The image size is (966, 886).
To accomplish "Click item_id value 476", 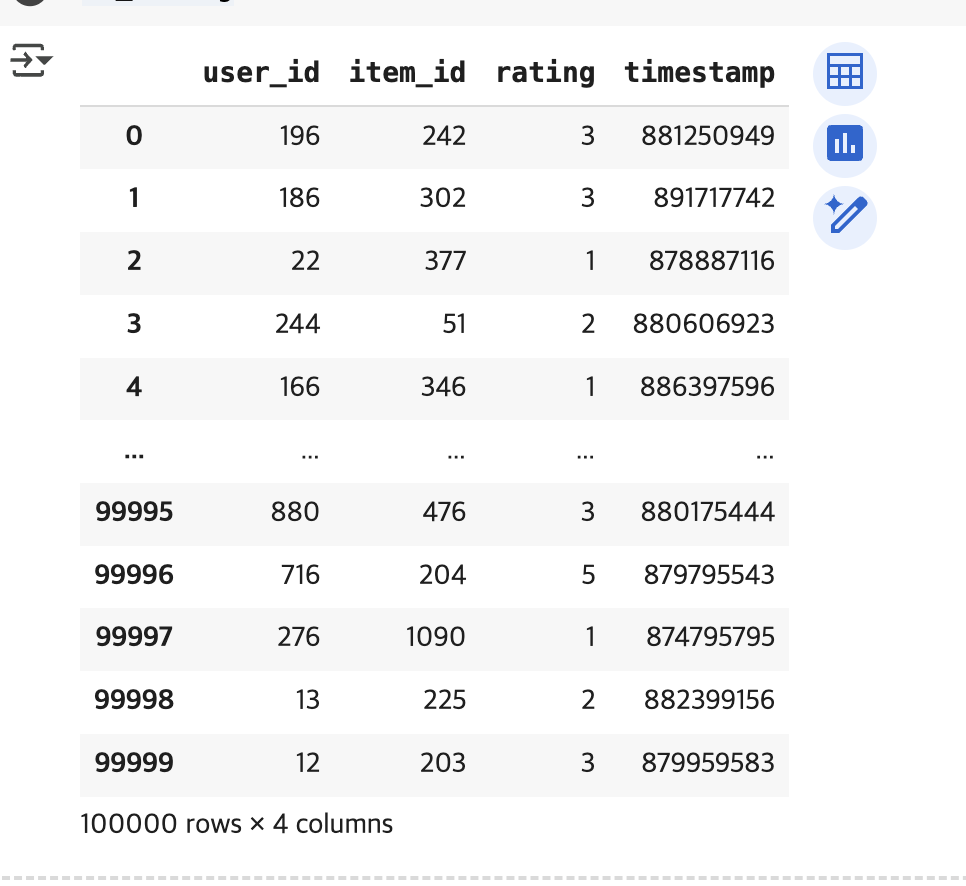I will [444, 512].
